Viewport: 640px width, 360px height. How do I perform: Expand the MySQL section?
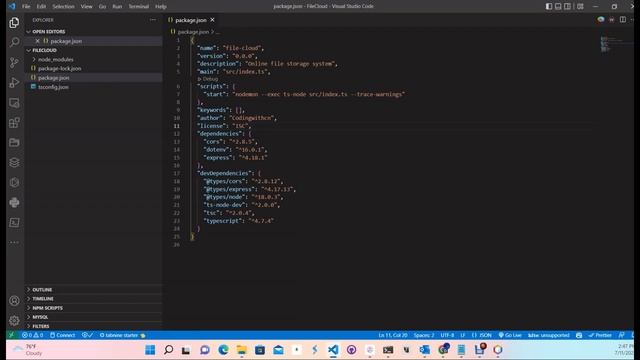point(93,317)
